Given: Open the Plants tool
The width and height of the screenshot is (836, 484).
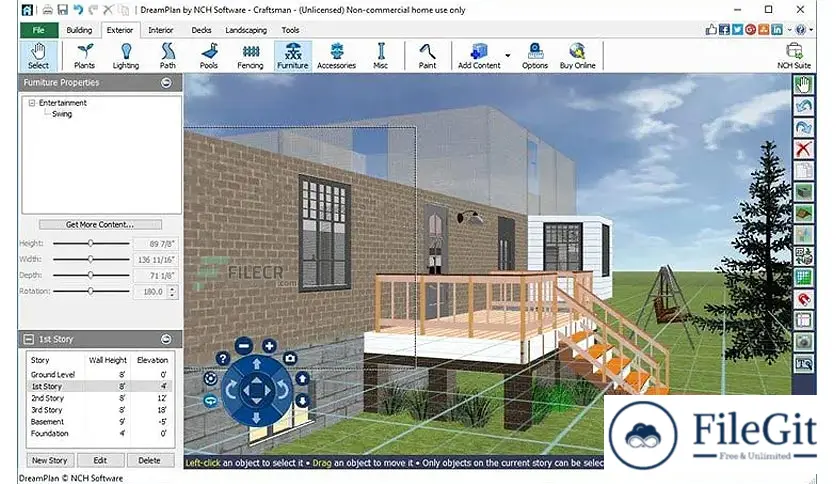Looking at the screenshot, I should pos(84,56).
